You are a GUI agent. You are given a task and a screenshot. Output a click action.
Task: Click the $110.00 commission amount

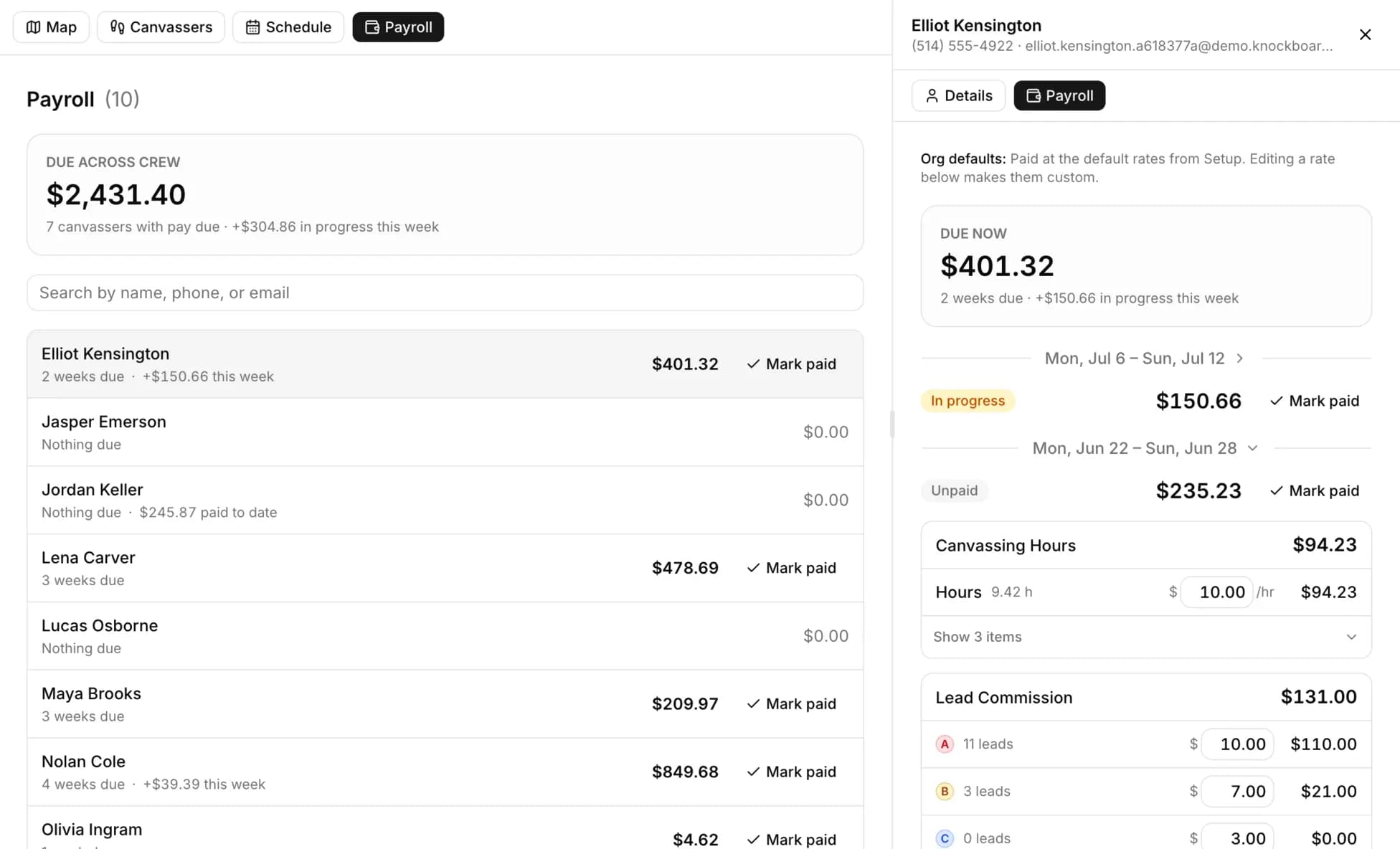(x=1323, y=744)
